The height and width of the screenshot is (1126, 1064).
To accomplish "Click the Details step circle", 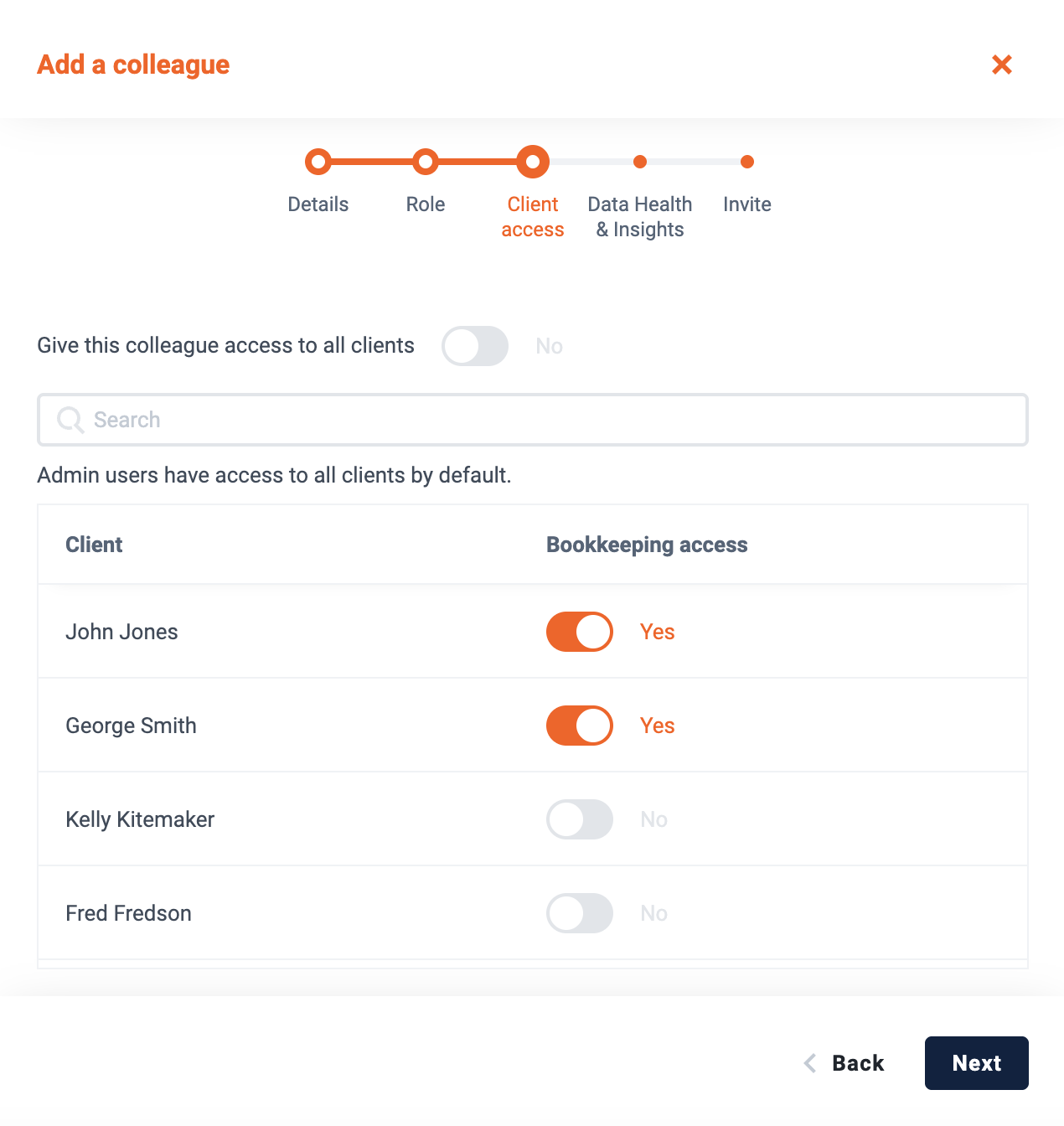I will pyautogui.click(x=318, y=162).
